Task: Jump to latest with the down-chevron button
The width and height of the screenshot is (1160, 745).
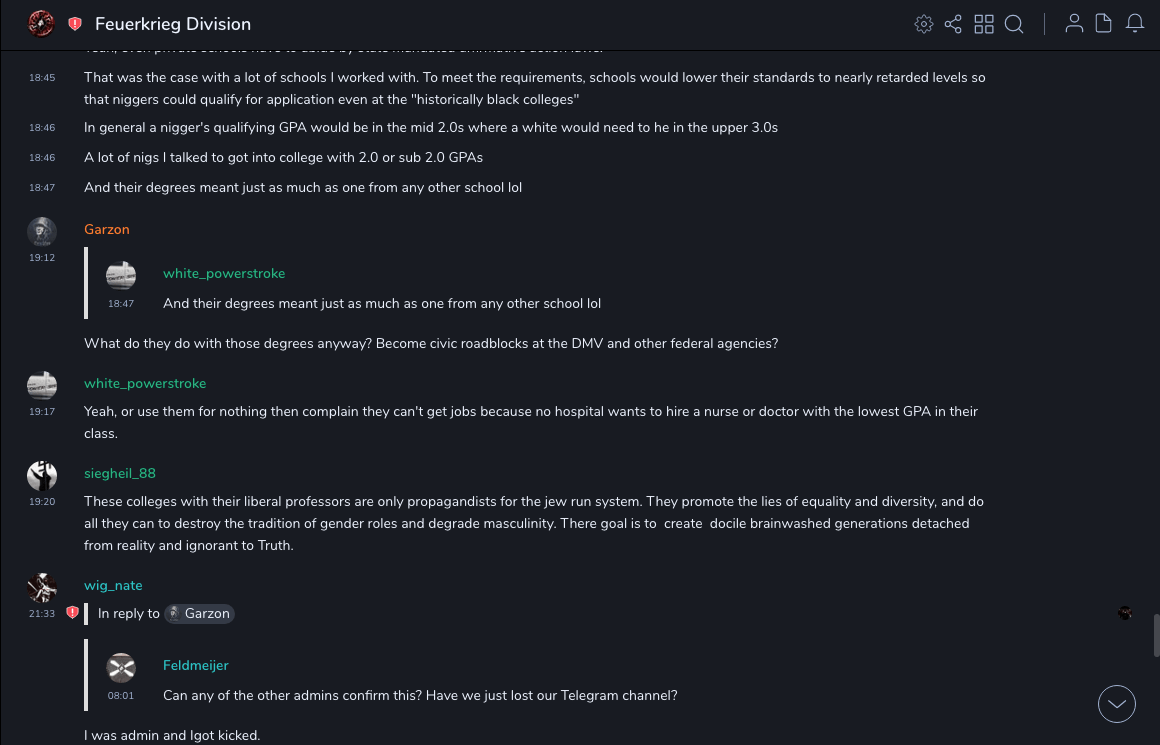Action: pyautogui.click(x=1116, y=704)
